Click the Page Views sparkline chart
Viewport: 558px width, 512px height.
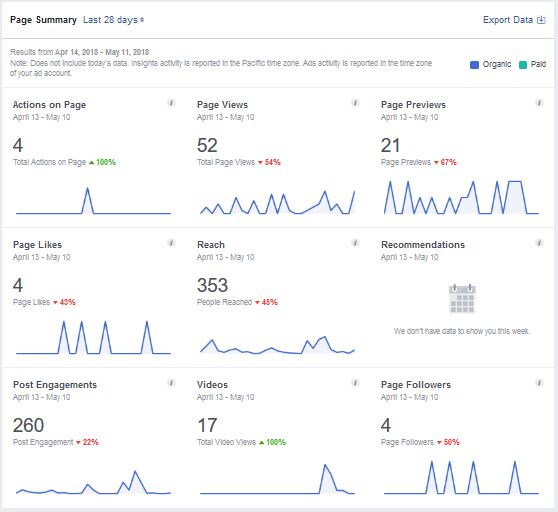pyautogui.click(x=278, y=202)
